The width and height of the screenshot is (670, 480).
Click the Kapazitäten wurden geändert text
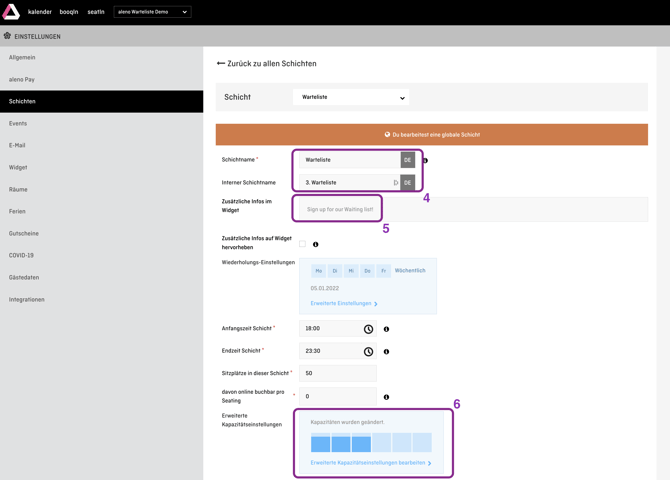coord(347,422)
